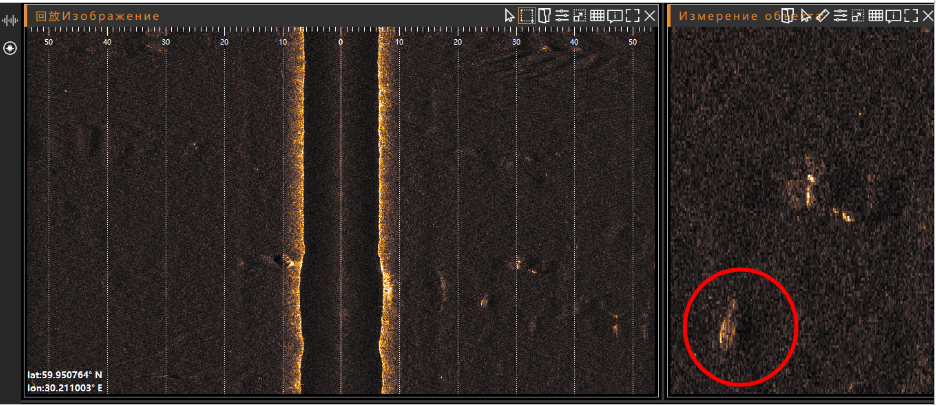Choose the pointer tool in the Измерение panel
Viewport: 936px width, 406px height.
[806, 16]
